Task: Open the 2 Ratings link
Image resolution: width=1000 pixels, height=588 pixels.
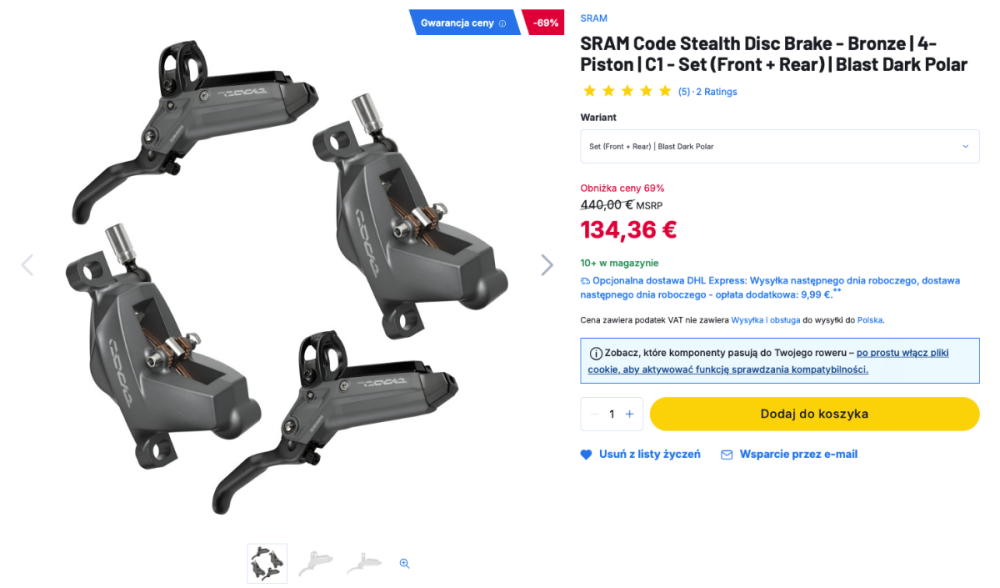Action: 716,92
